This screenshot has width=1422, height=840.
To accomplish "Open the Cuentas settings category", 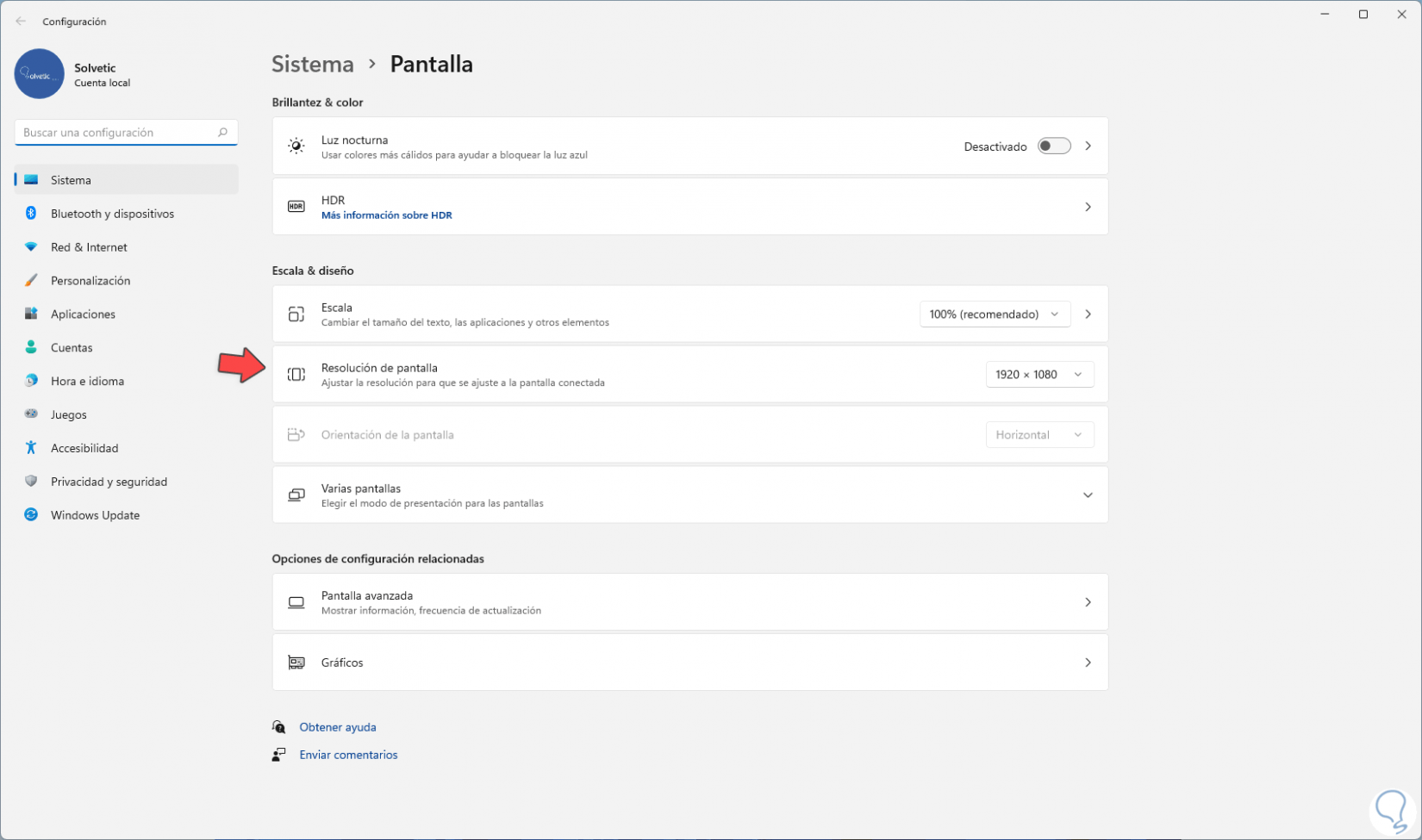I will point(72,348).
